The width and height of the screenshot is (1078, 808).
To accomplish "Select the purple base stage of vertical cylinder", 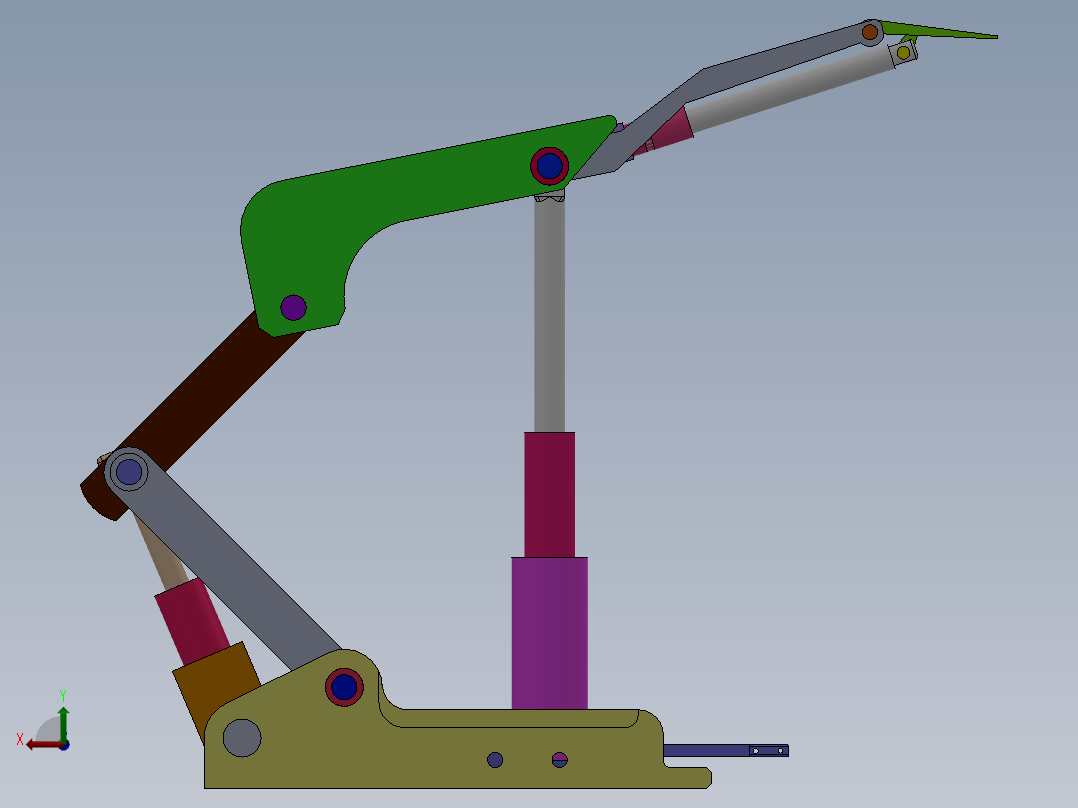I will tap(549, 633).
